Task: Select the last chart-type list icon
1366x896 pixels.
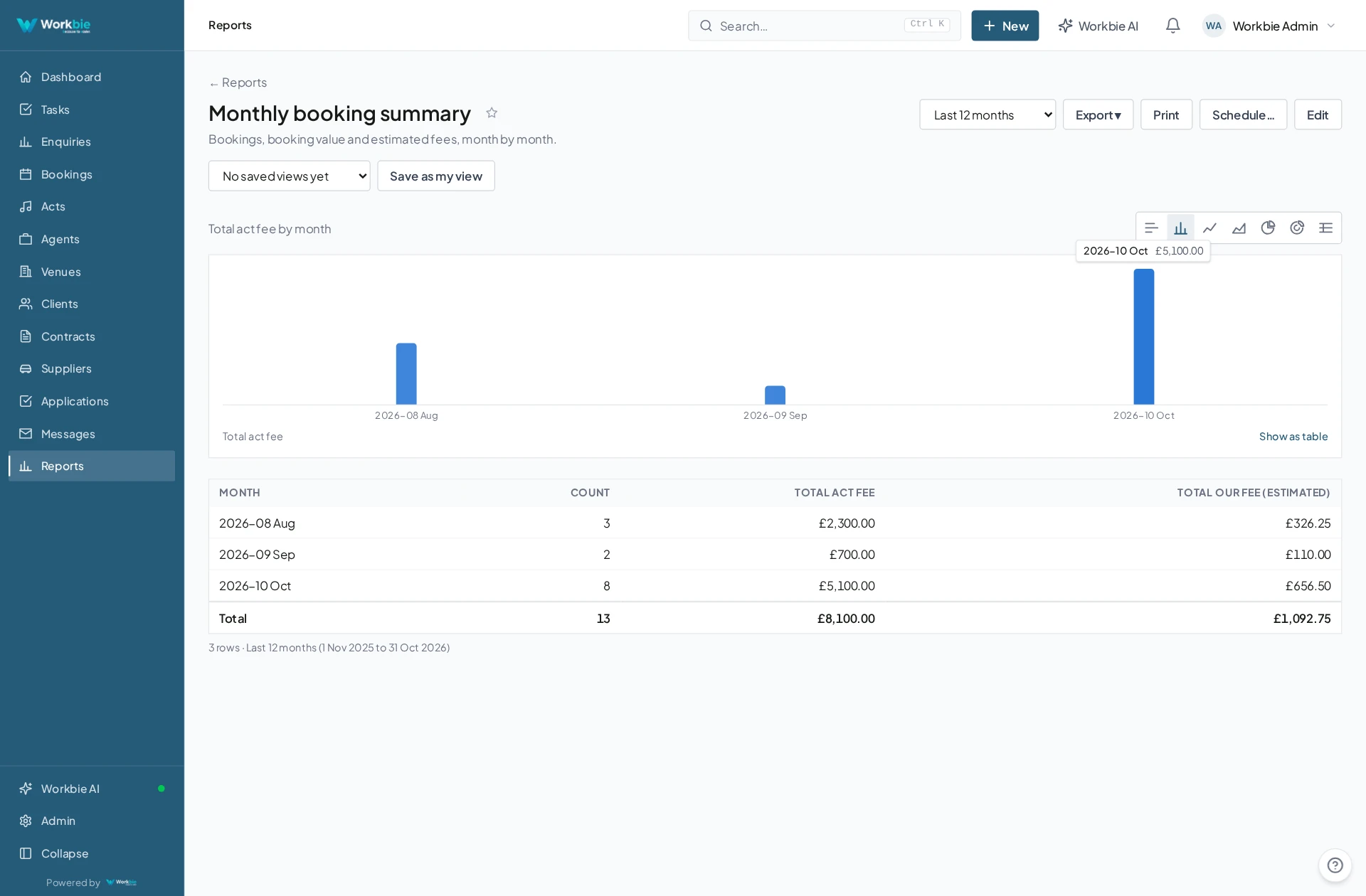Action: pyautogui.click(x=1325, y=228)
